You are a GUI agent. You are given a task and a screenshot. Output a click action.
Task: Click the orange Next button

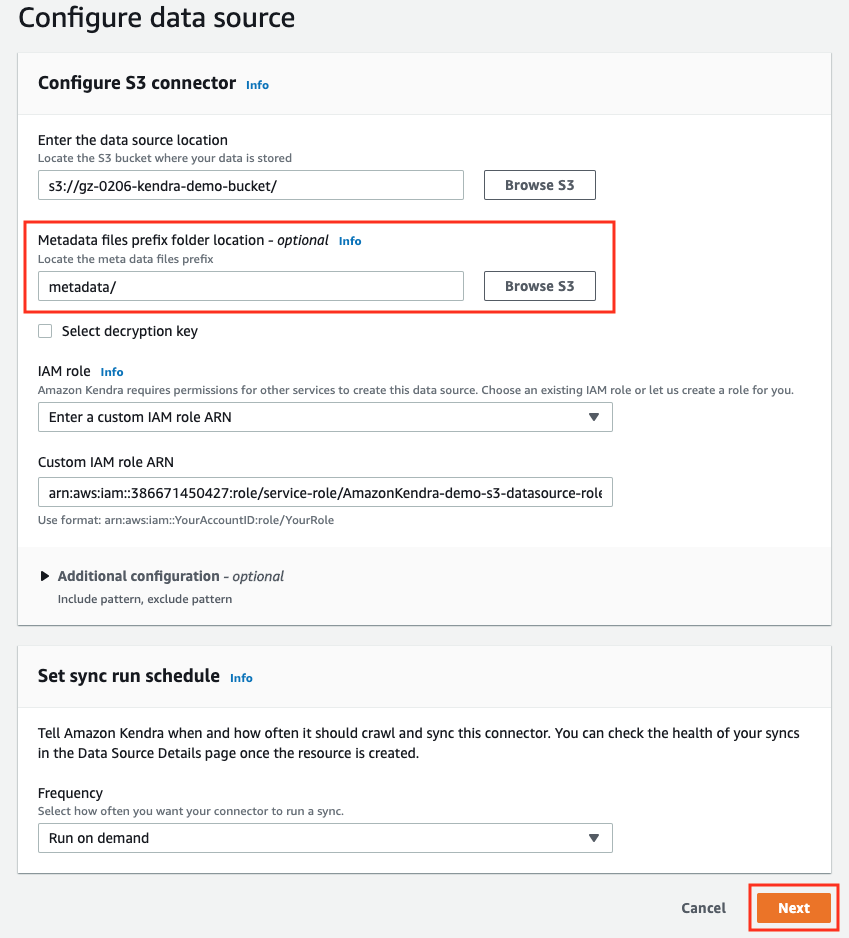pyautogui.click(x=794, y=908)
